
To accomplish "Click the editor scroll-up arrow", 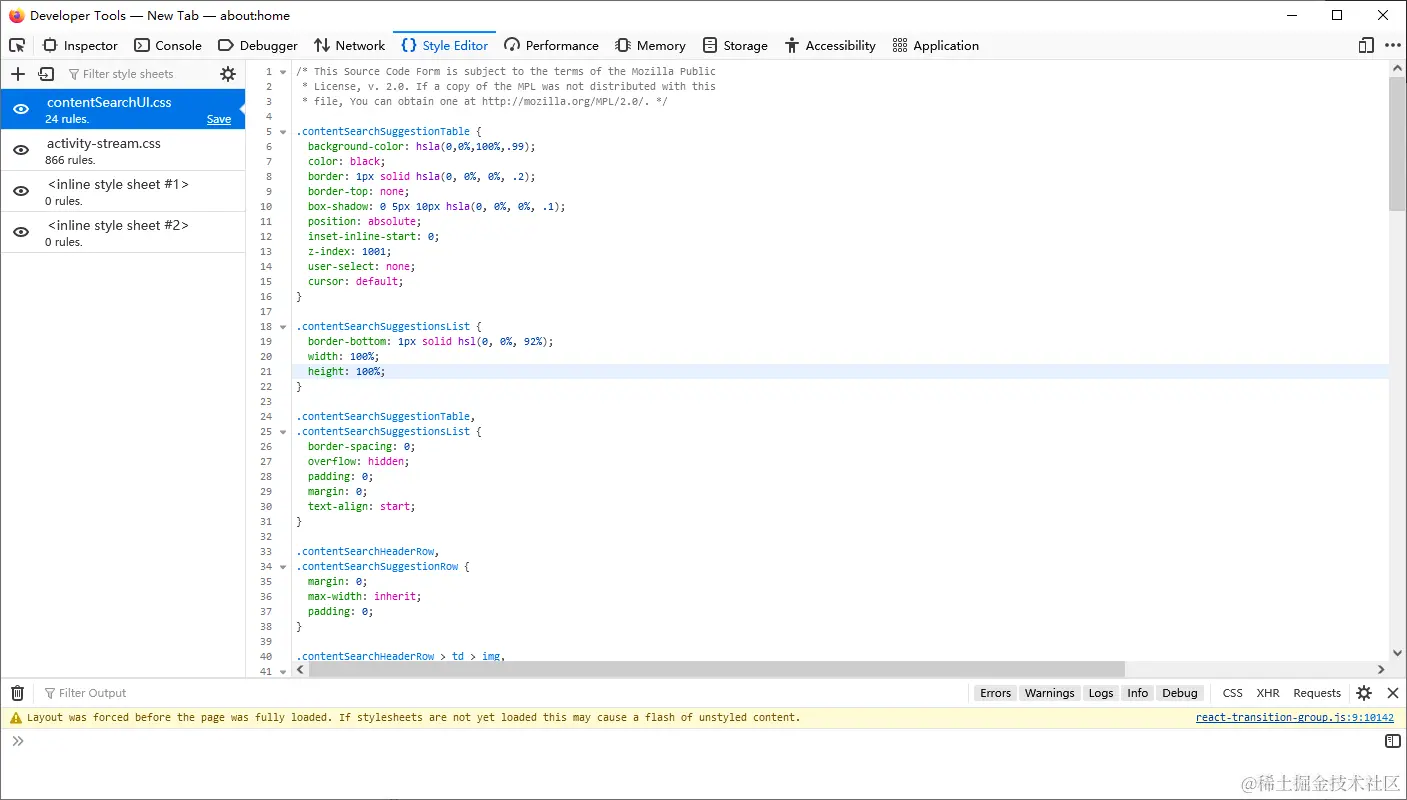I will pyautogui.click(x=1397, y=68).
